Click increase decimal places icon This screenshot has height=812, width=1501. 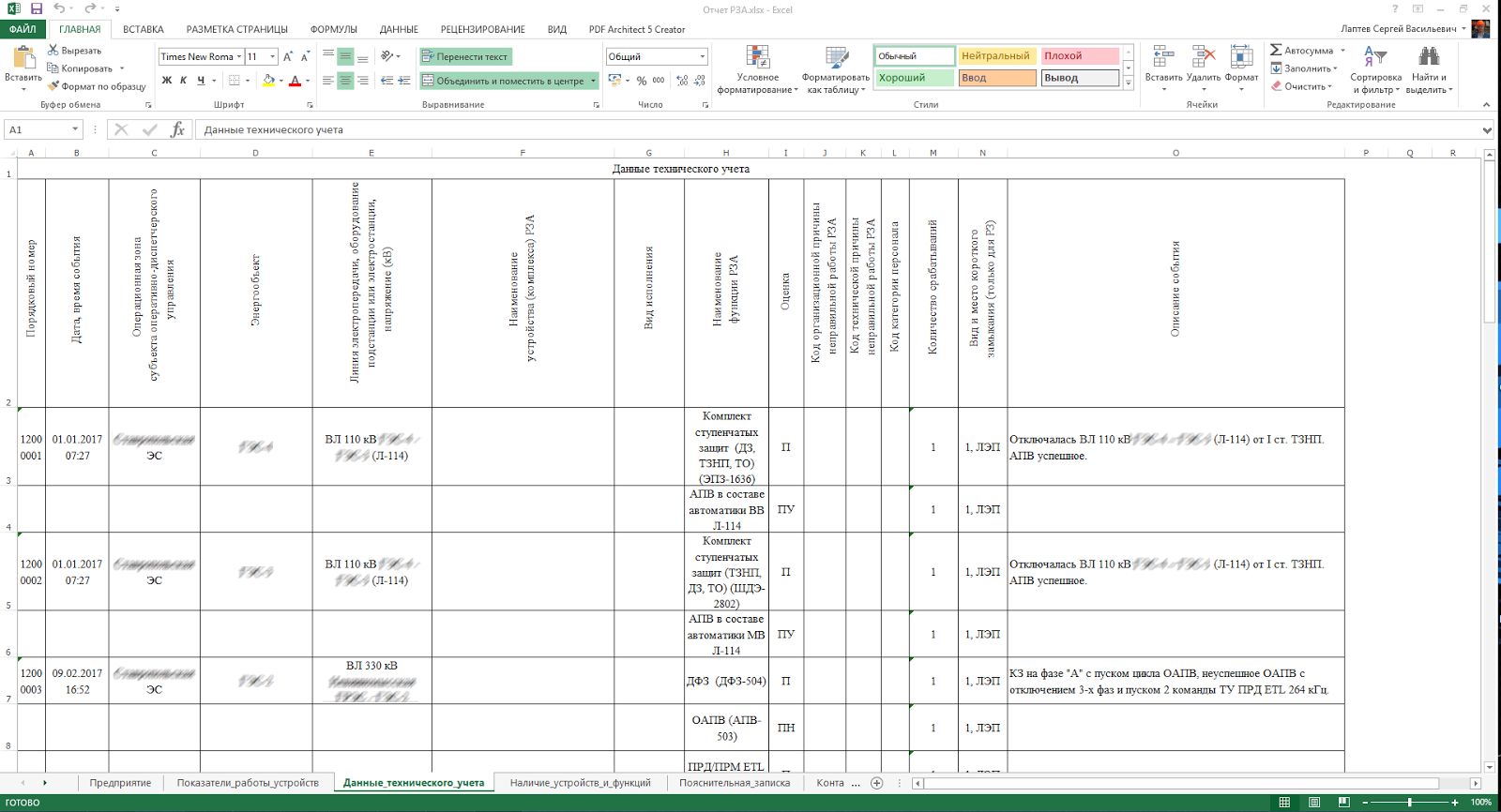(x=683, y=81)
